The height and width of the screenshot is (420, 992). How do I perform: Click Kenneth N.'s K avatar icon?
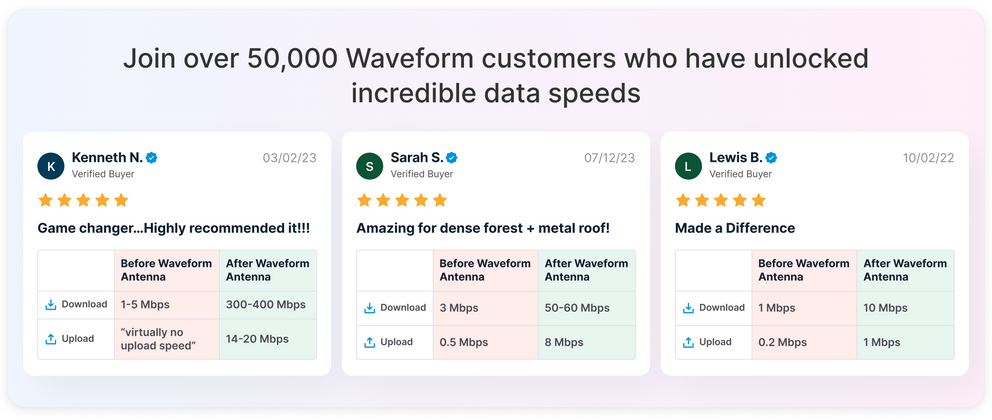coord(51,165)
